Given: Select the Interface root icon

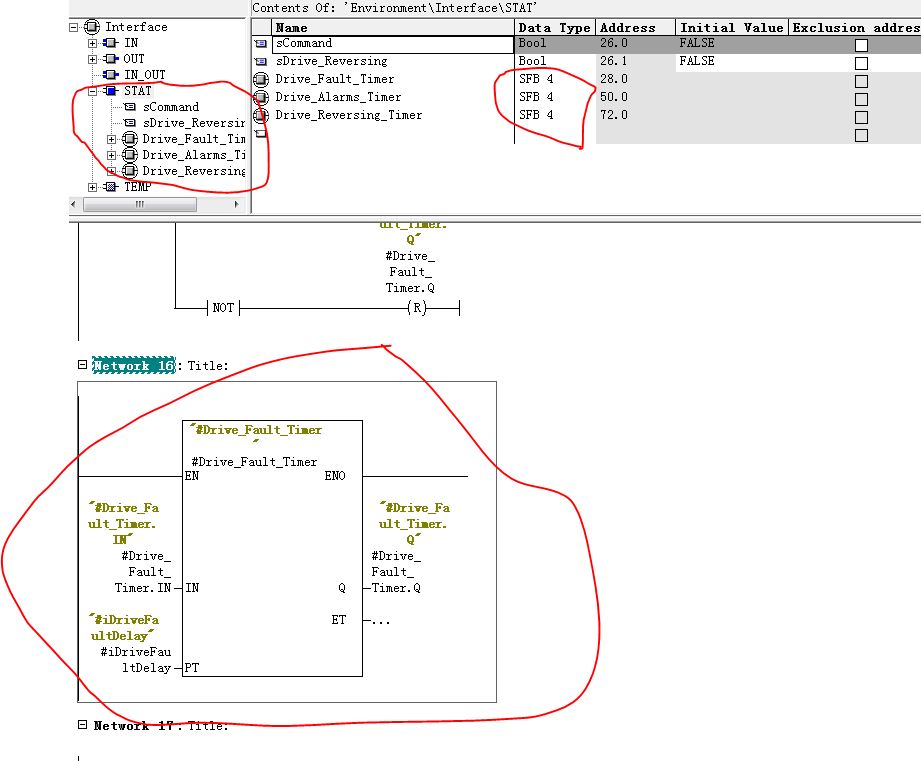Looking at the screenshot, I should click(92, 26).
